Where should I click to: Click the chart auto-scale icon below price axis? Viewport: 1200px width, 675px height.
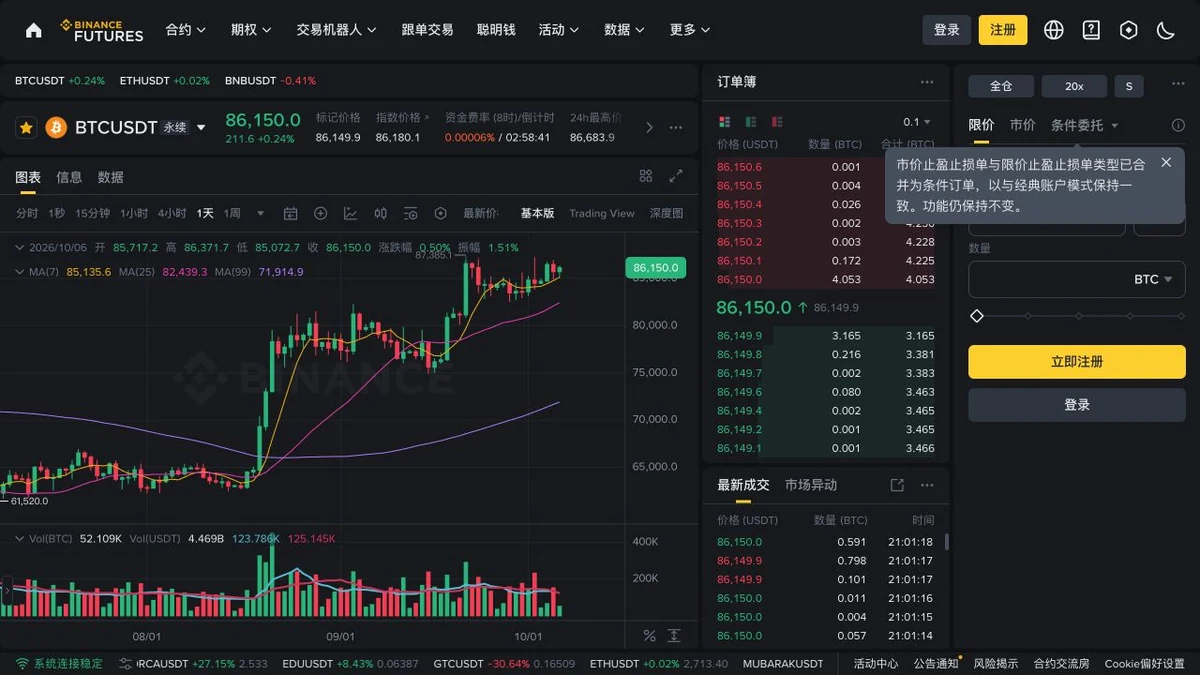click(x=674, y=636)
